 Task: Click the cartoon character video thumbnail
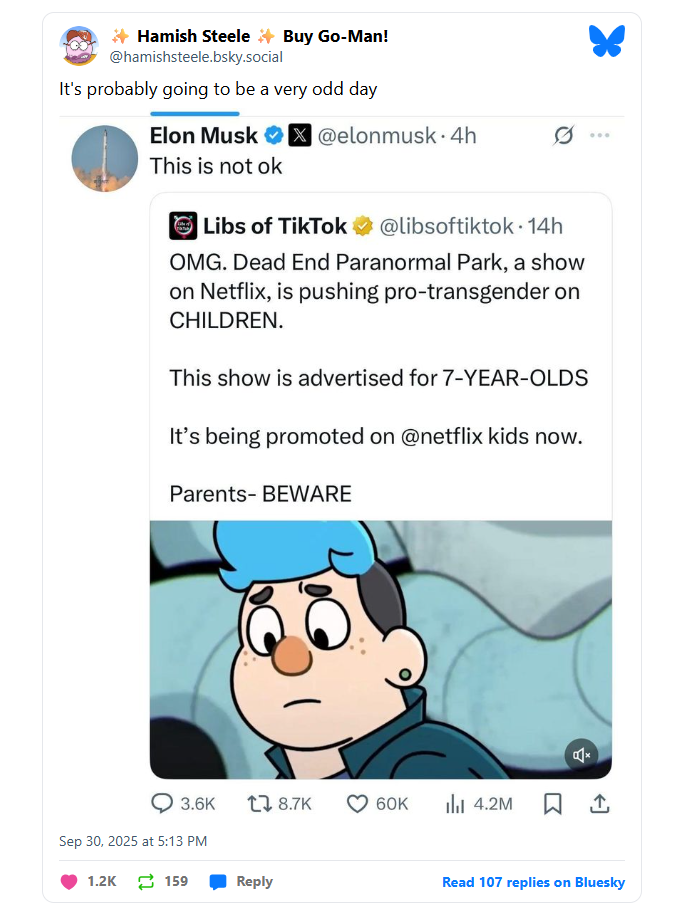pyautogui.click(x=380, y=648)
